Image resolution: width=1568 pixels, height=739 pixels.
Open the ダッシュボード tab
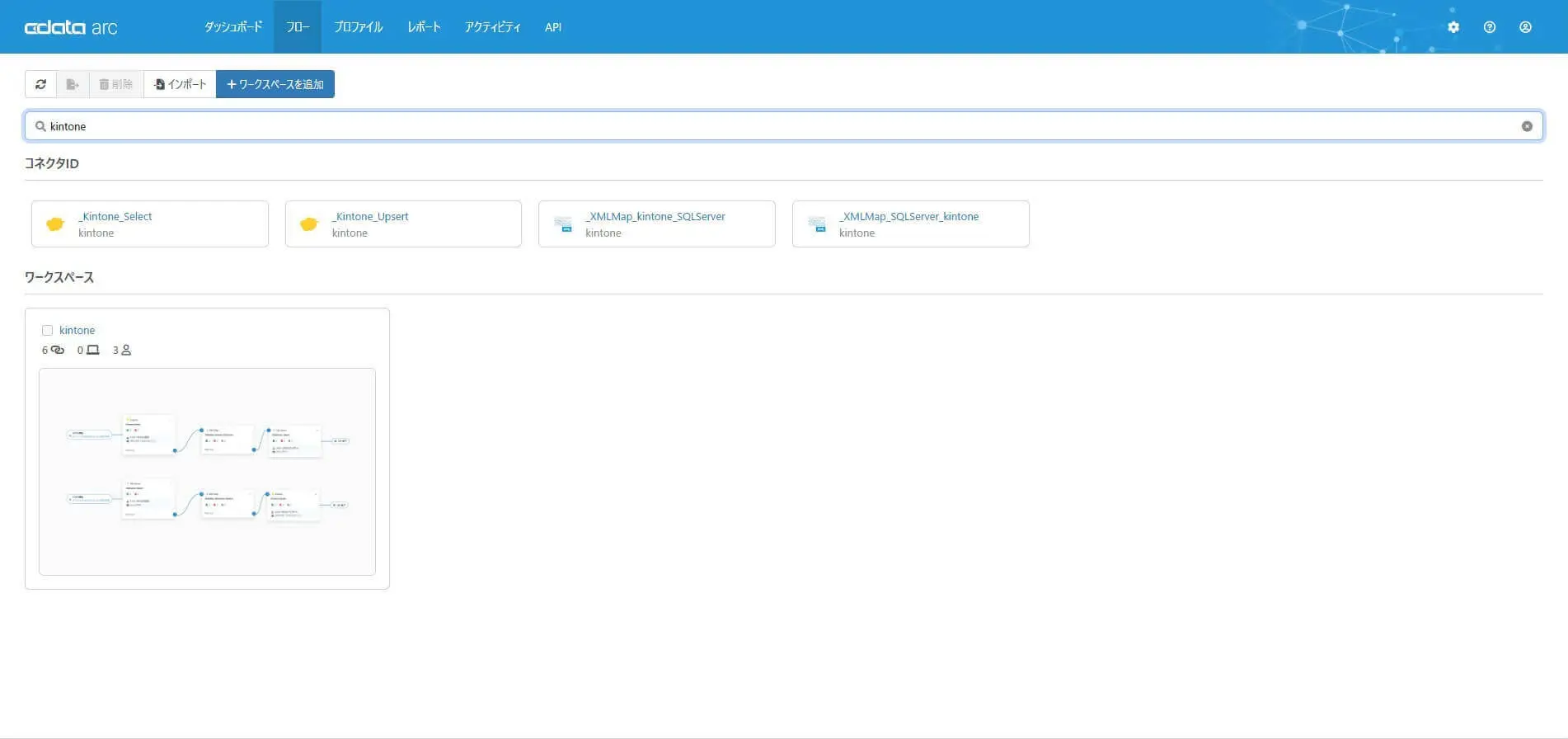point(233,27)
